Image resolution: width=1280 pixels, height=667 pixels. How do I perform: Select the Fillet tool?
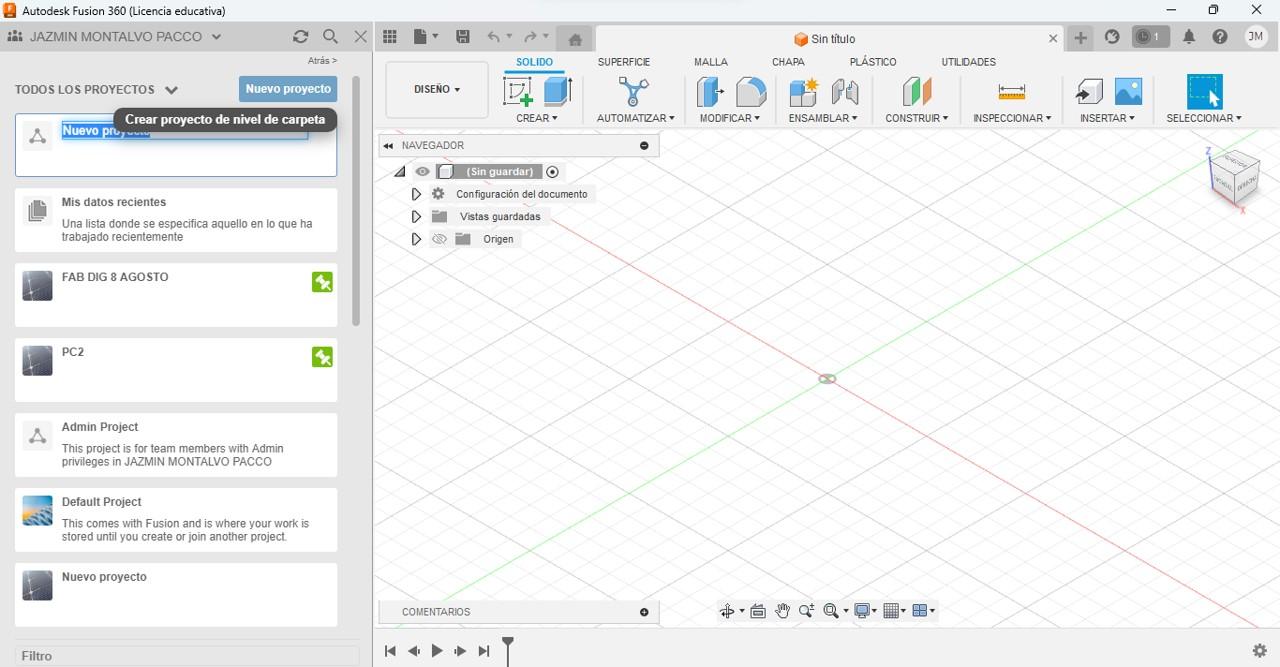pyautogui.click(x=751, y=92)
